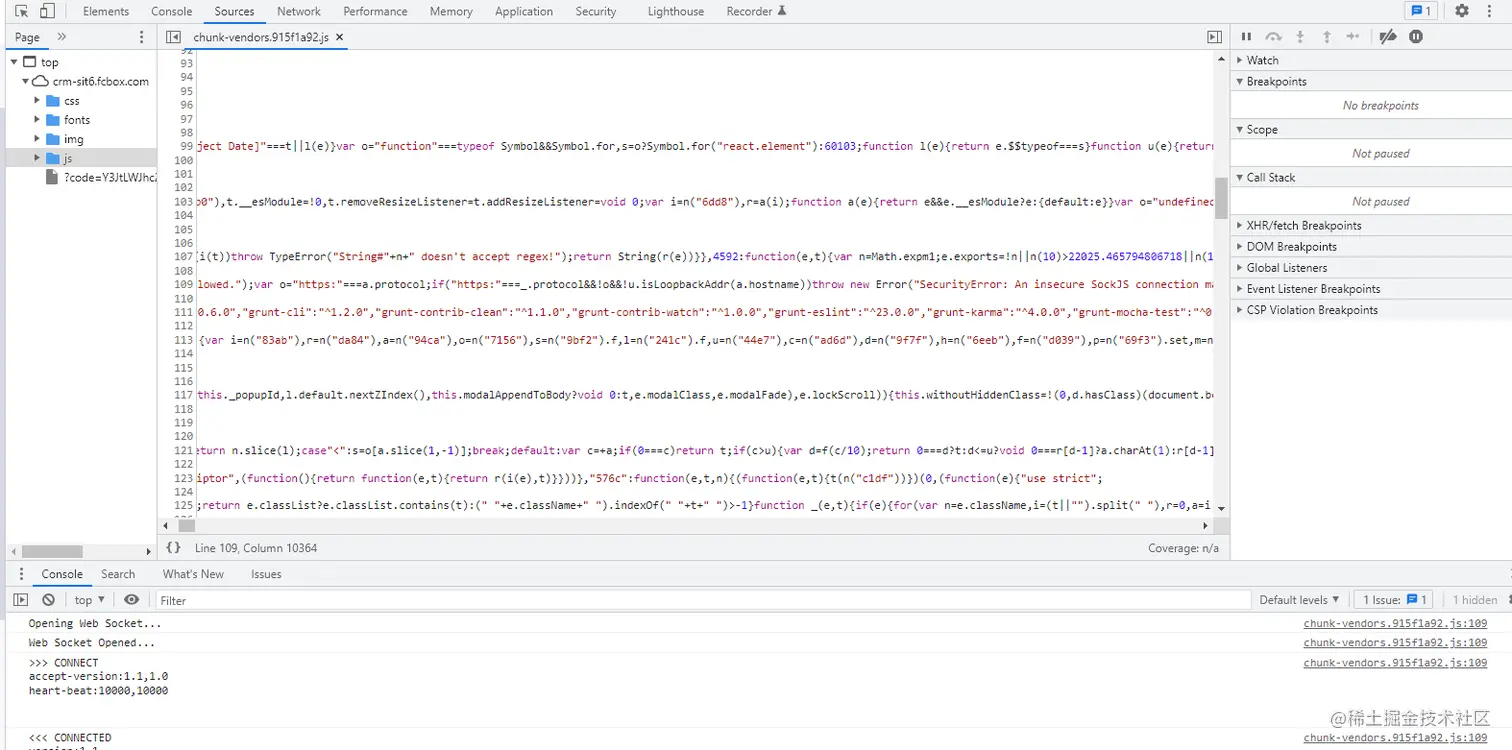The height and width of the screenshot is (750, 1512).
Task: Click the Recorder tab's flask icon
Action: coord(782,11)
